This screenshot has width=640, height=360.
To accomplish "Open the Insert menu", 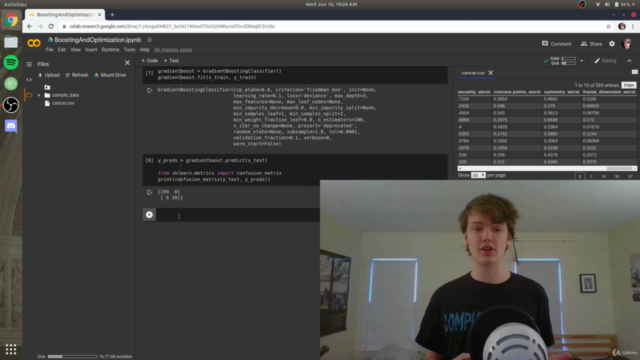I will [91, 50].
